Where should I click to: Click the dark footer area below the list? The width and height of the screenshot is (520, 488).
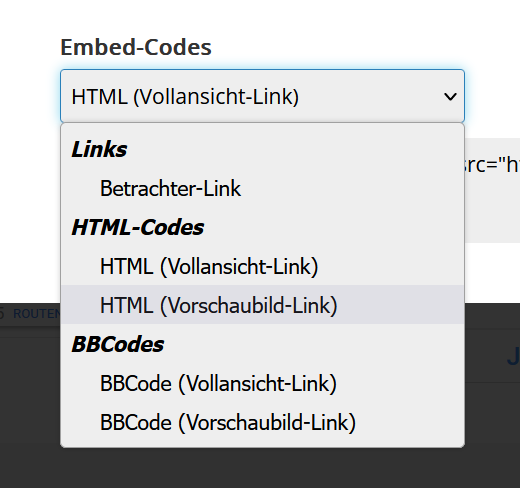tap(260, 468)
